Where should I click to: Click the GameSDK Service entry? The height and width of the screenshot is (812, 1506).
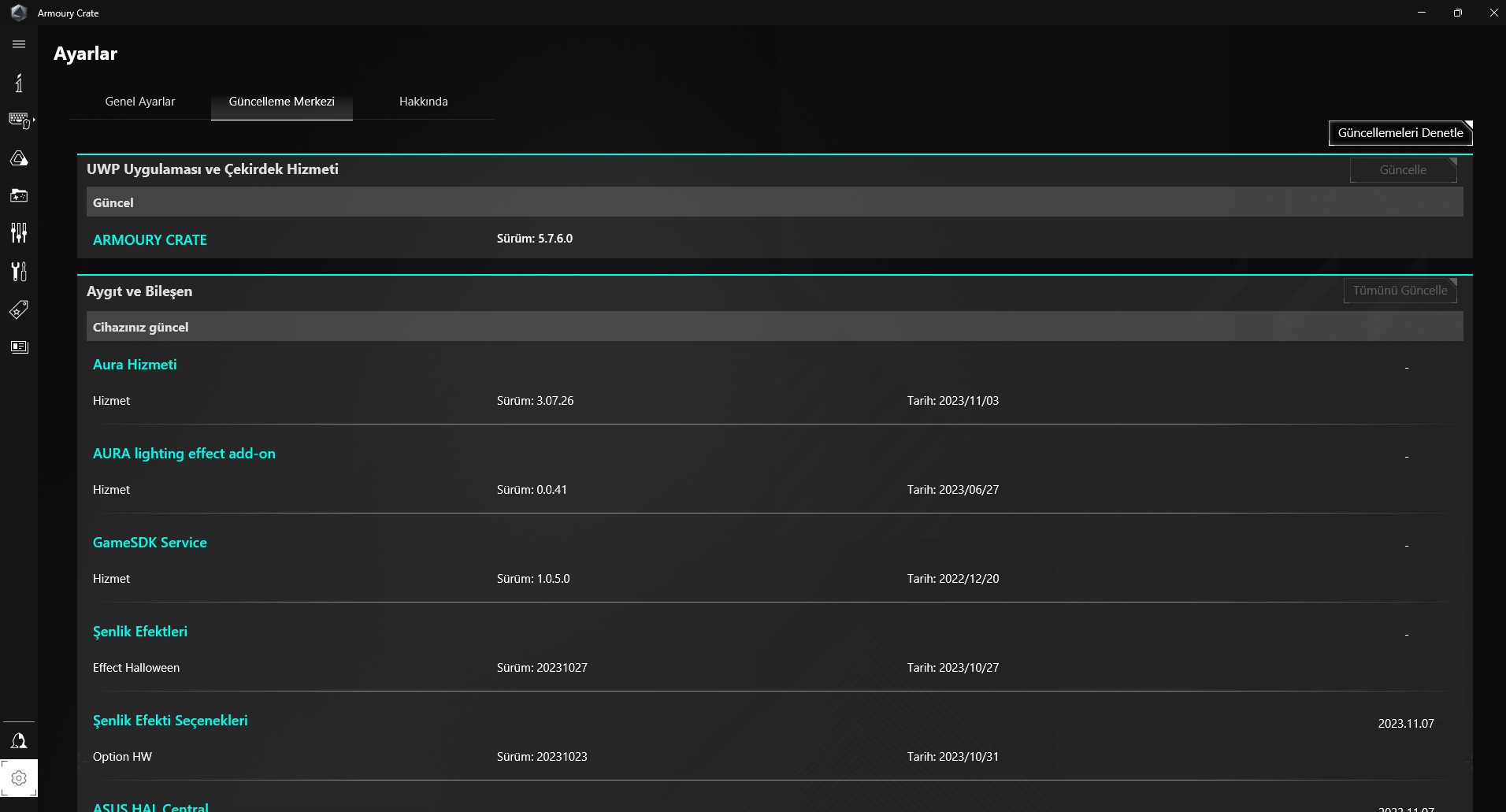(150, 543)
